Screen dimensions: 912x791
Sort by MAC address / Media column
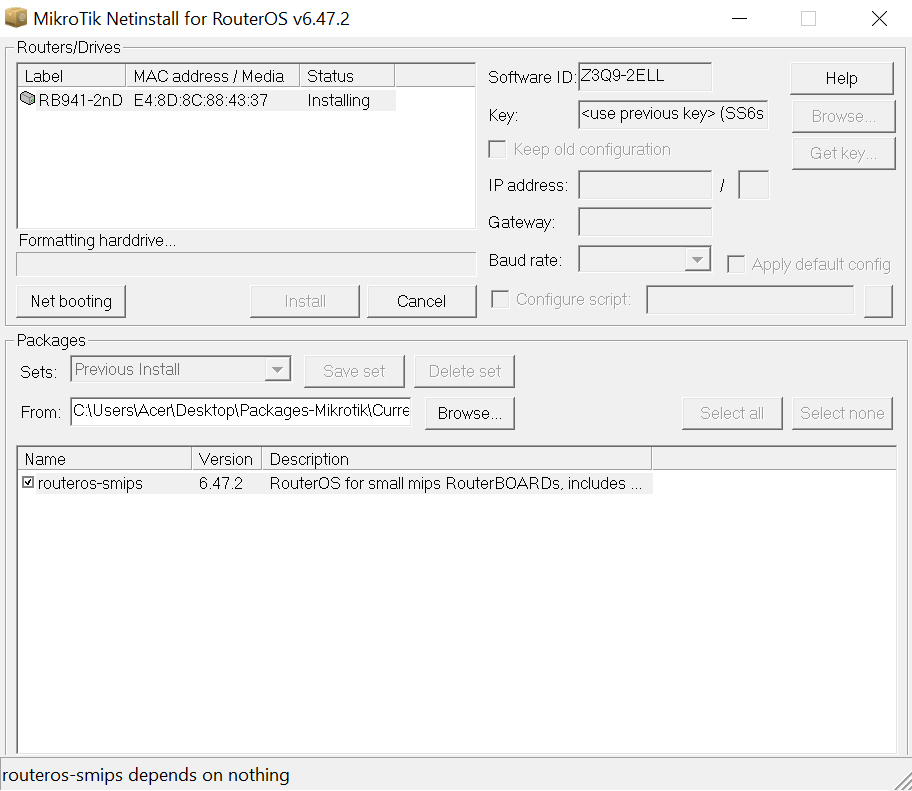coord(213,76)
